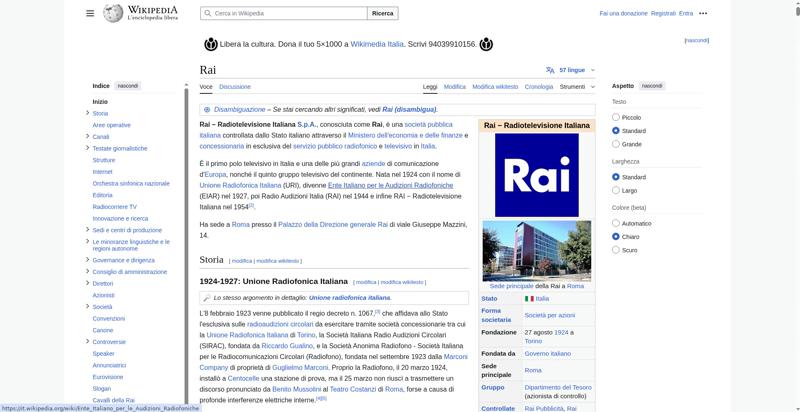Screen dimensions: 800x412
Task: Expand Testate giornalistiche in Indice
Action: point(87,148)
